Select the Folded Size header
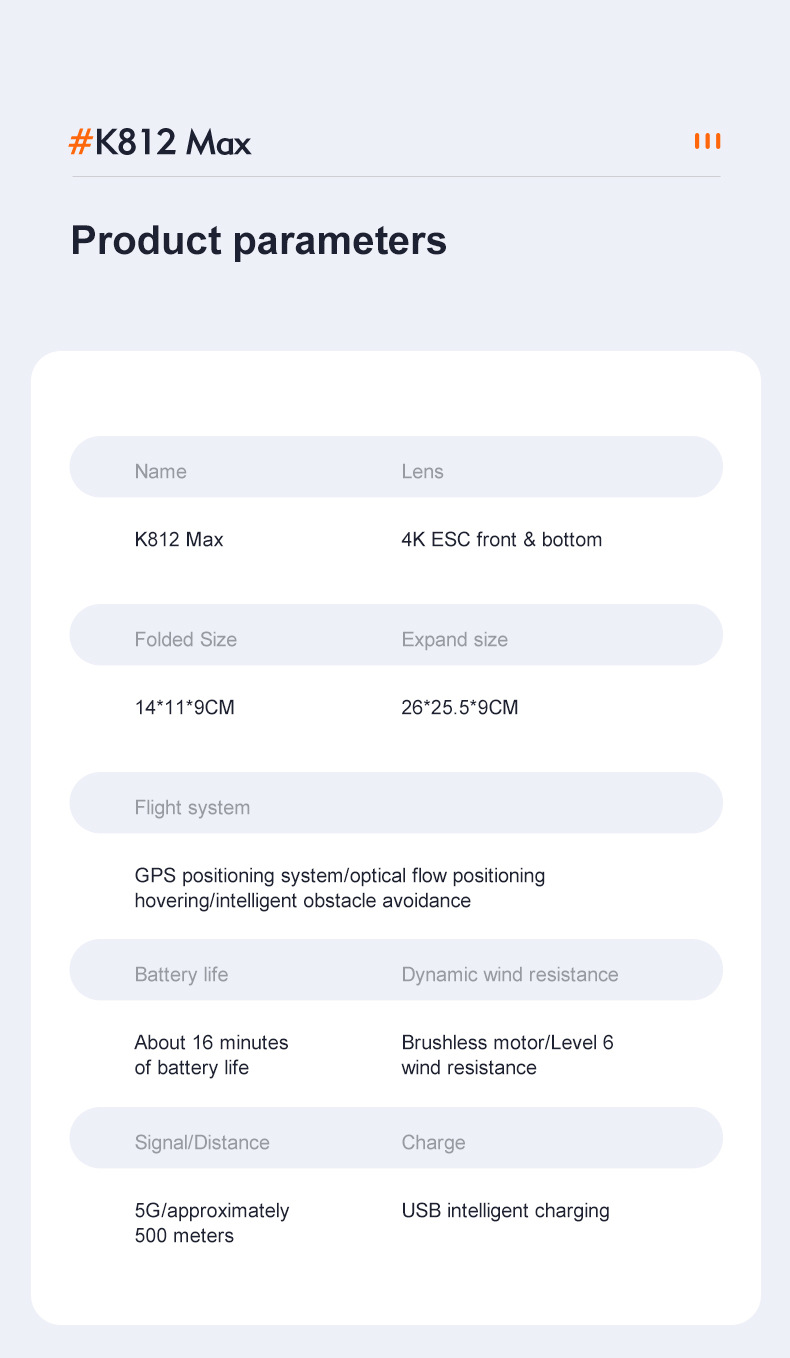790x1358 pixels. pos(185,640)
